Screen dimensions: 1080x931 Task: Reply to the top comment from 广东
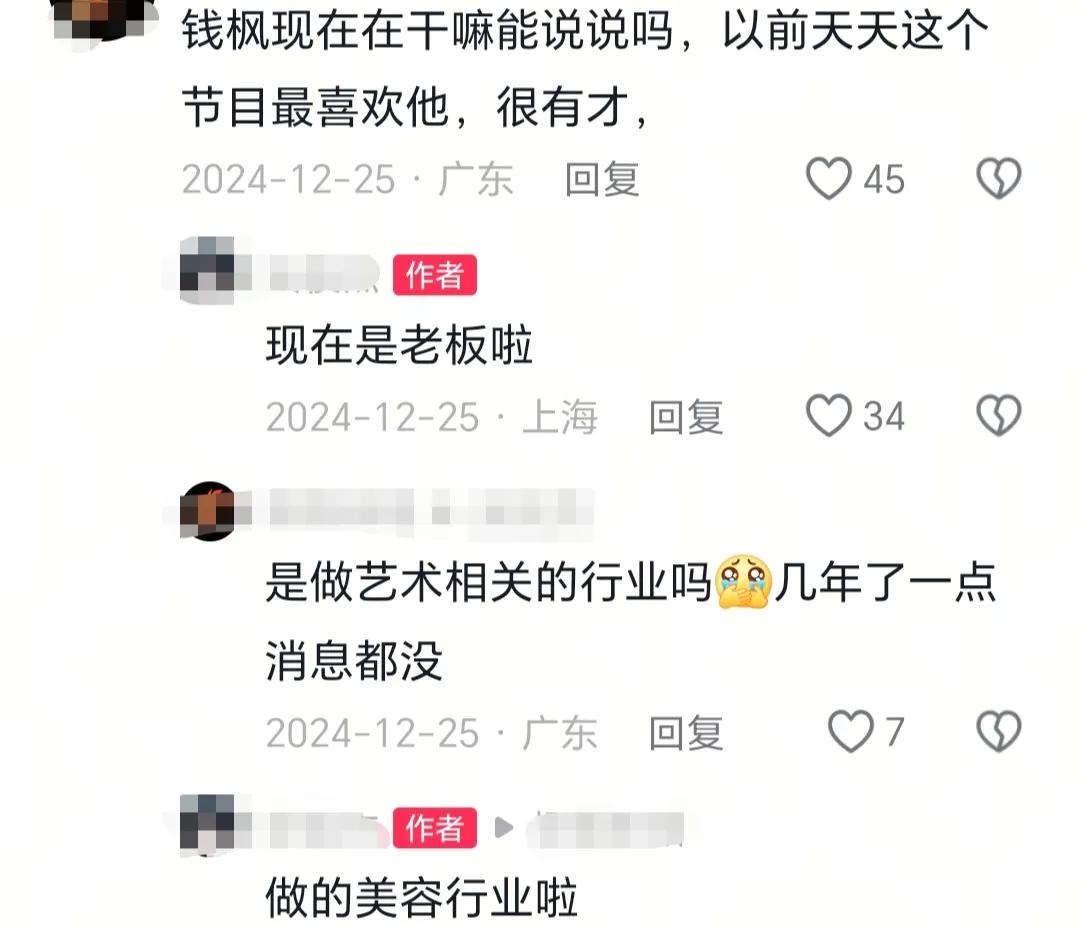(602, 180)
